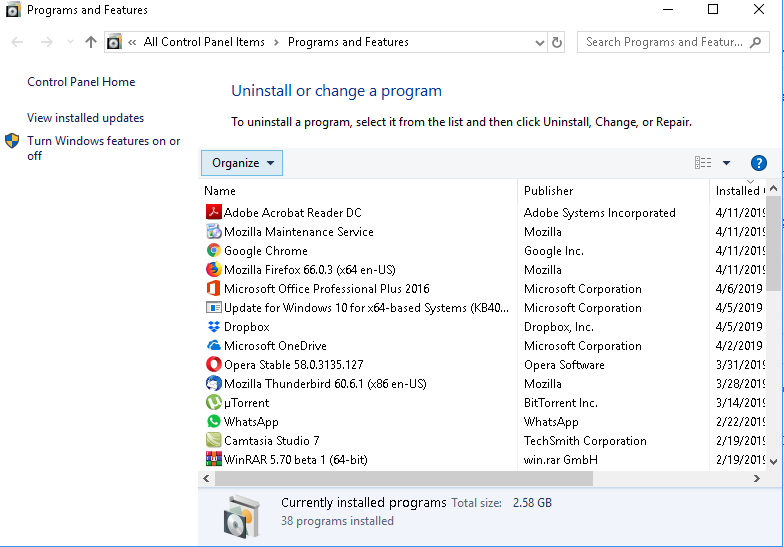Viewport: 784px width, 547px height.
Task: Select the Google Chrome entry name
Action: (x=266, y=250)
